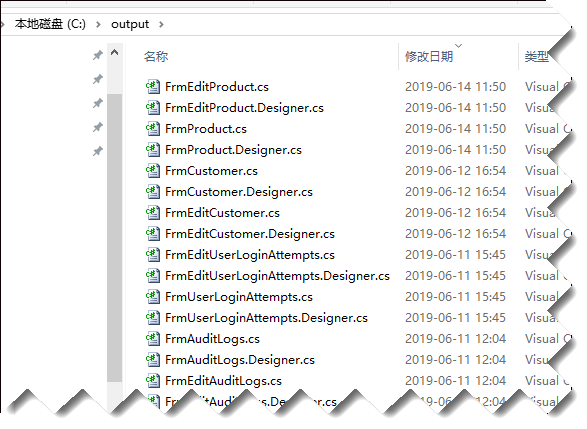
Task: Select the FrmCustomer.cs file icon
Action: coord(153,170)
